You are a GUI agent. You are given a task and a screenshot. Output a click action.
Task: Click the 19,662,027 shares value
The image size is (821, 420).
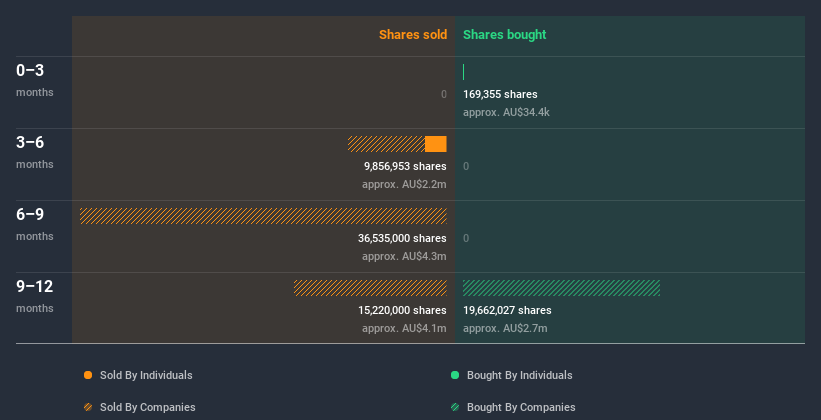pyautogui.click(x=507, y=311)
